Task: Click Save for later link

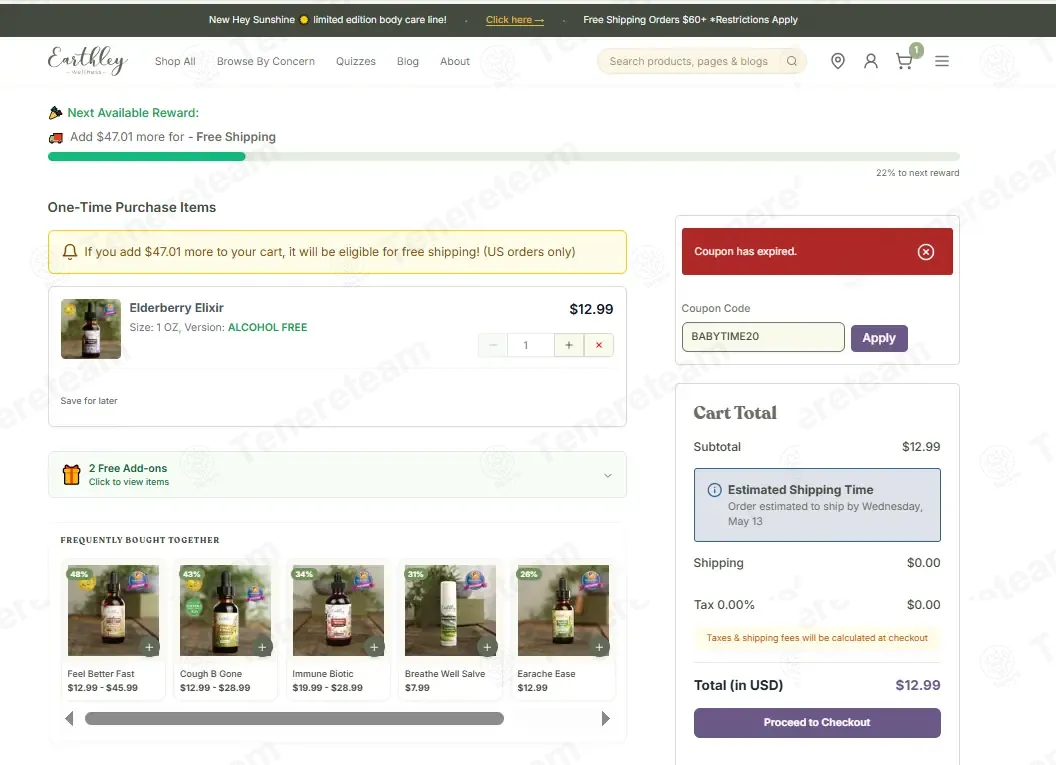Action: coord(89,401)
